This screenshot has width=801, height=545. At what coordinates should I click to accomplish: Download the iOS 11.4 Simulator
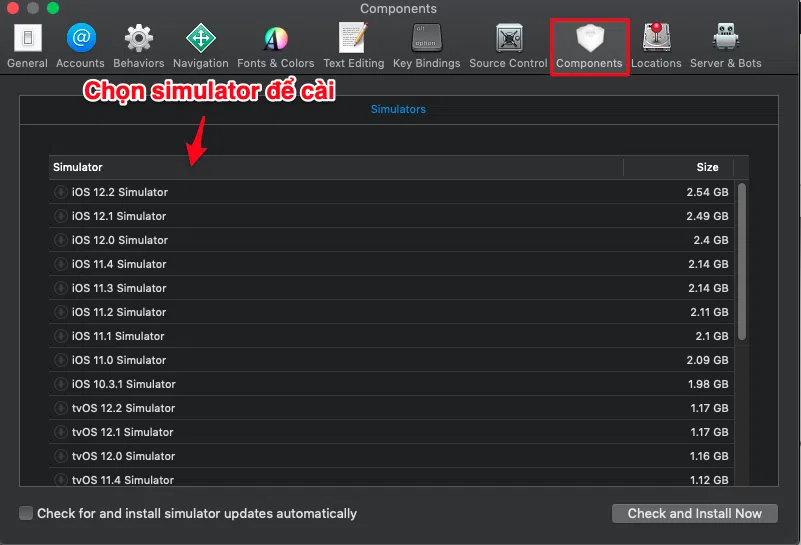click(x=61, y=264)
